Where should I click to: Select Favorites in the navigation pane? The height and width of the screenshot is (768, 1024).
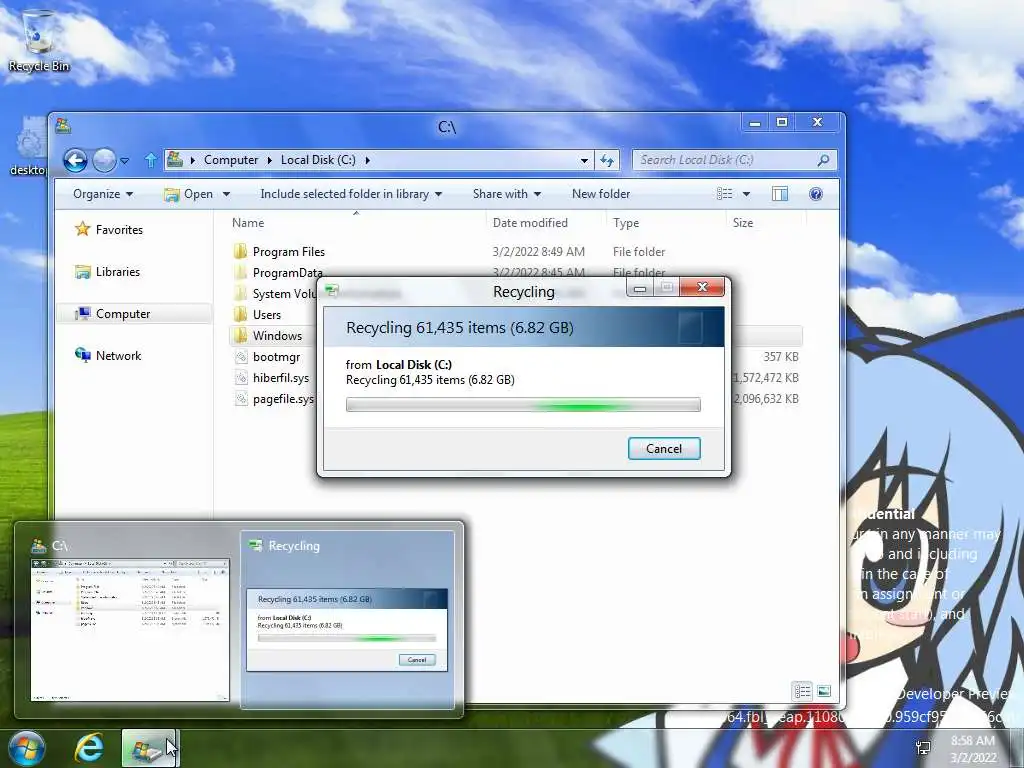(119, 230)
